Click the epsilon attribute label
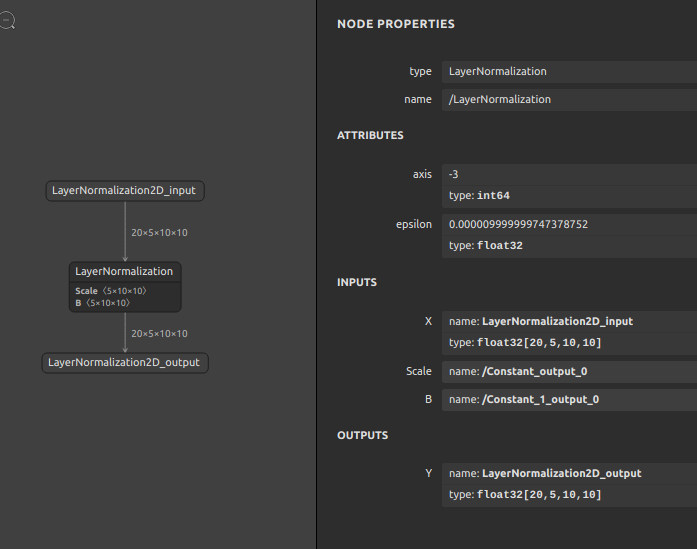697x549 pixels. click(414, 224)
